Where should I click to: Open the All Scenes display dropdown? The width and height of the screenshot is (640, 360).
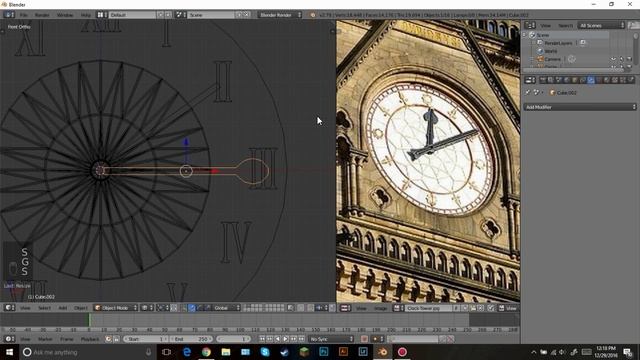[601, 25]
